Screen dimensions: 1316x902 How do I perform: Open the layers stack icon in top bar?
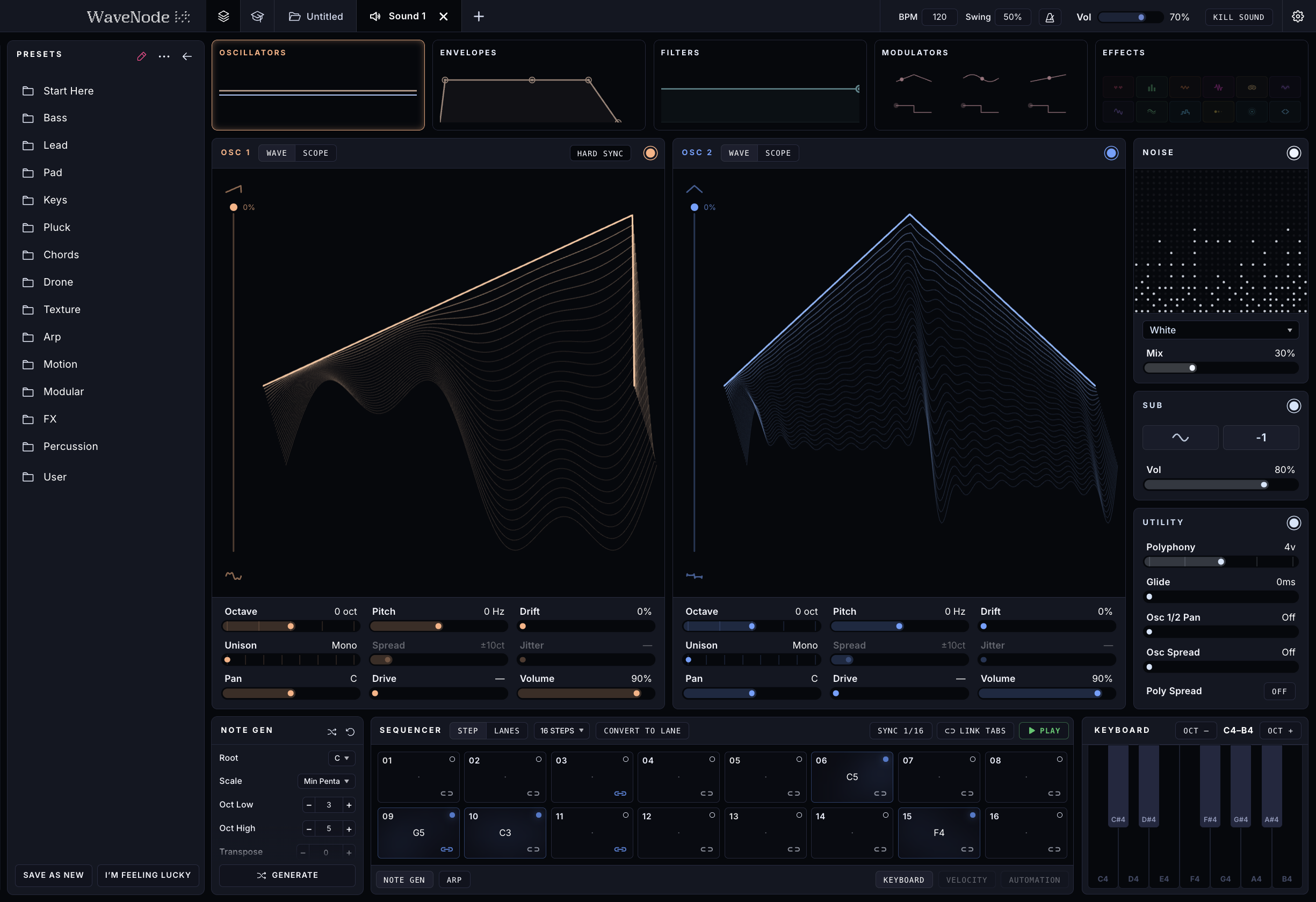(x=223, y=17)
